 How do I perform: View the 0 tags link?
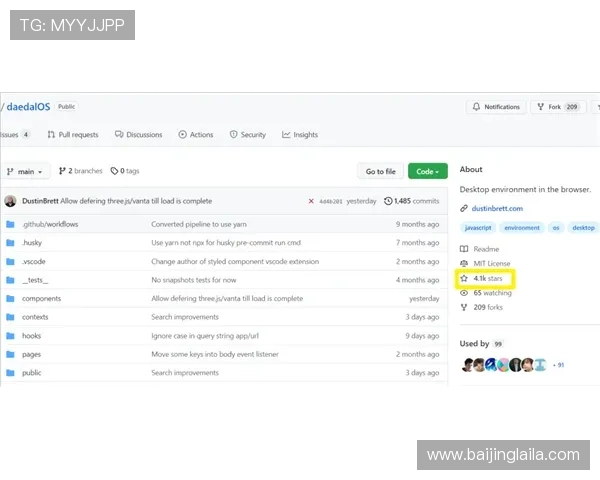pos(125,171)
